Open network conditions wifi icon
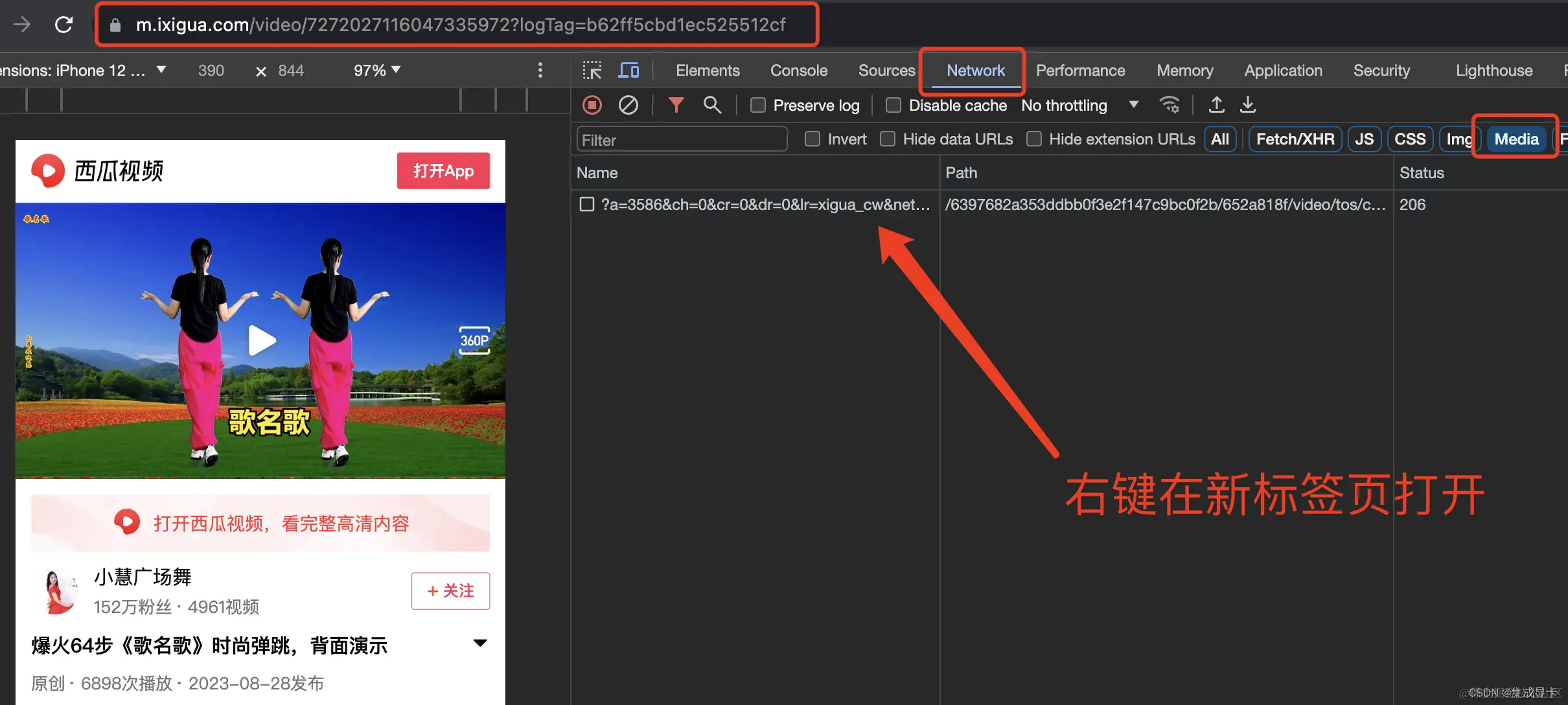The image size is (1568, 705). pos(1170,104)
